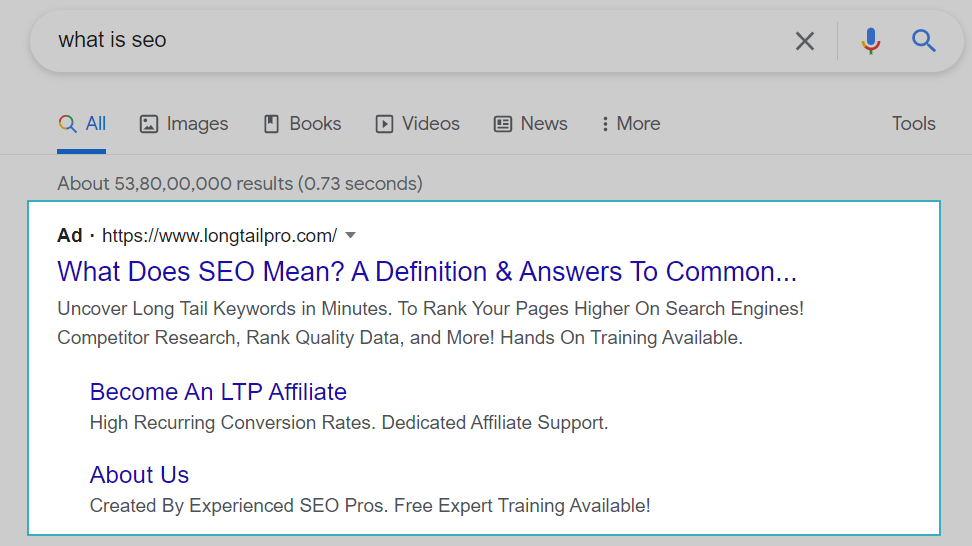This screenshot has width=972, height=546.
Task: Switch to the Images results tab
Action: 184,124
